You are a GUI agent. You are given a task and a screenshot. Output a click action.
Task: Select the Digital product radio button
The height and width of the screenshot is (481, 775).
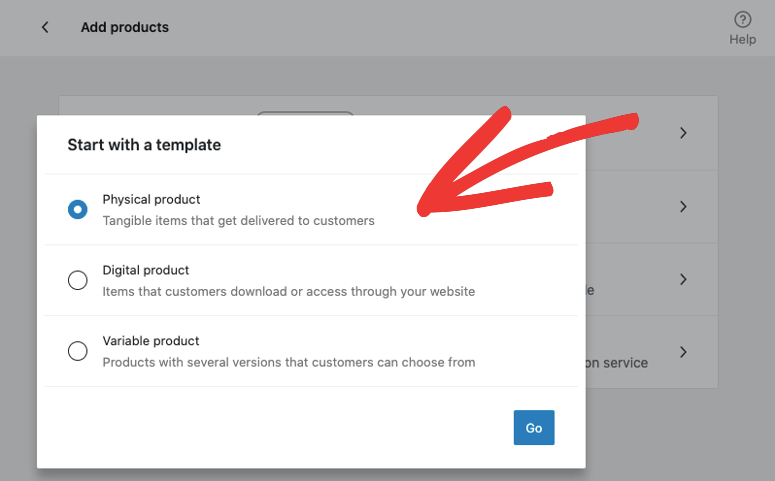pyautogui.click(x=78, y=280)
